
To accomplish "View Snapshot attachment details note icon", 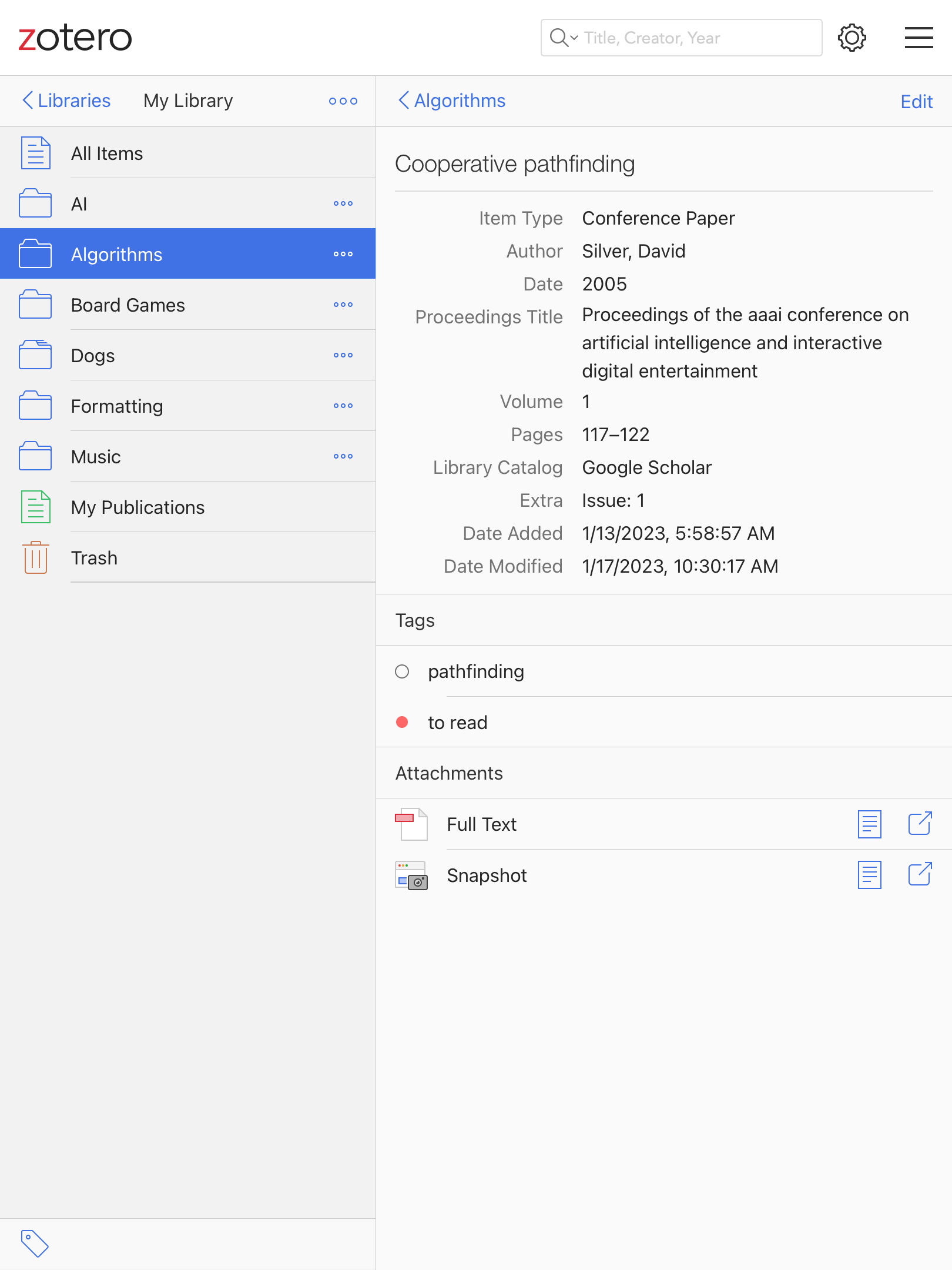I will 869,875.
